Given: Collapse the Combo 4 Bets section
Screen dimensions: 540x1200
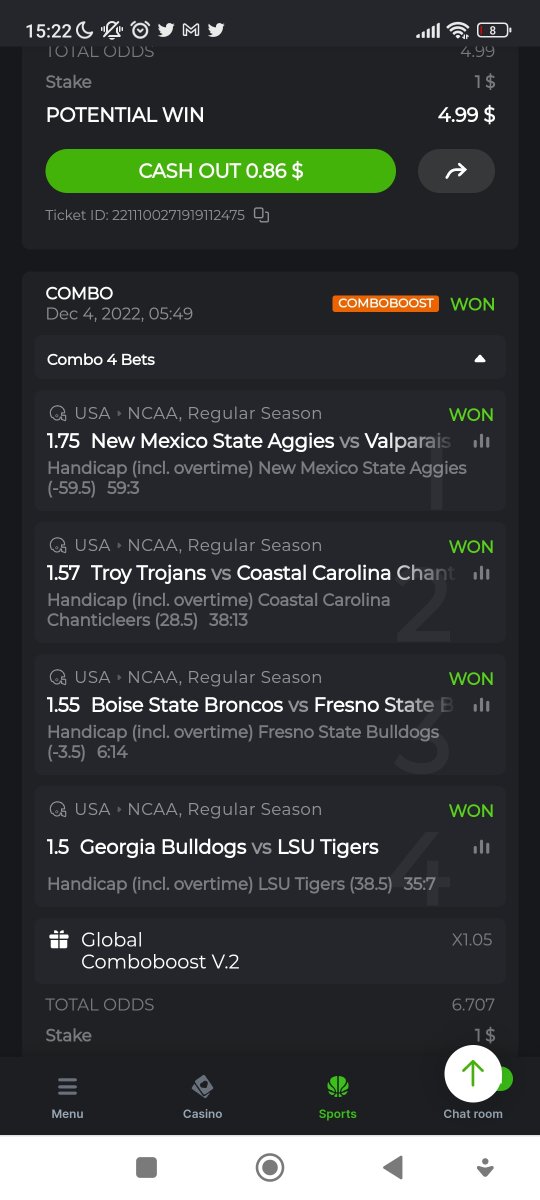Looking at the screenshot, I should coord(270,359).
